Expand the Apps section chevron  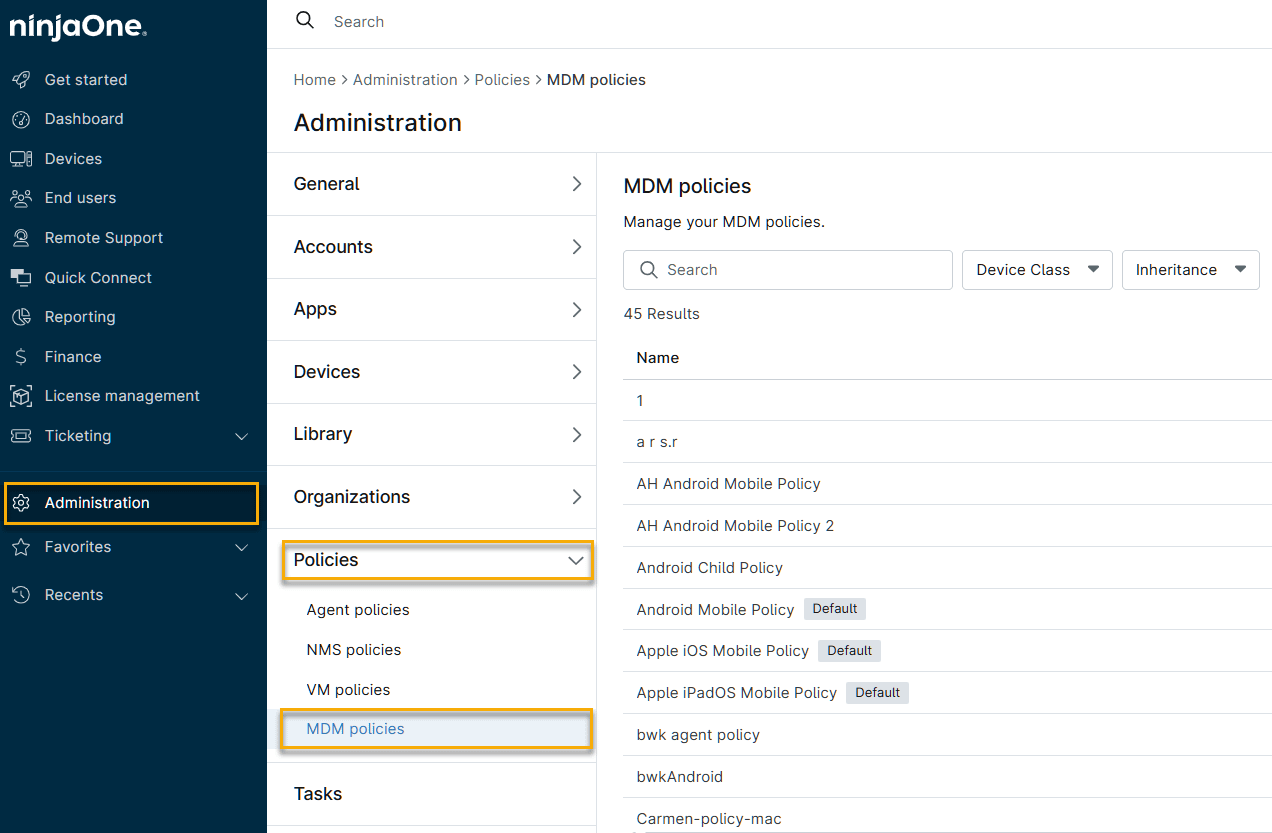pyautogui.click(x=576, y=309)
